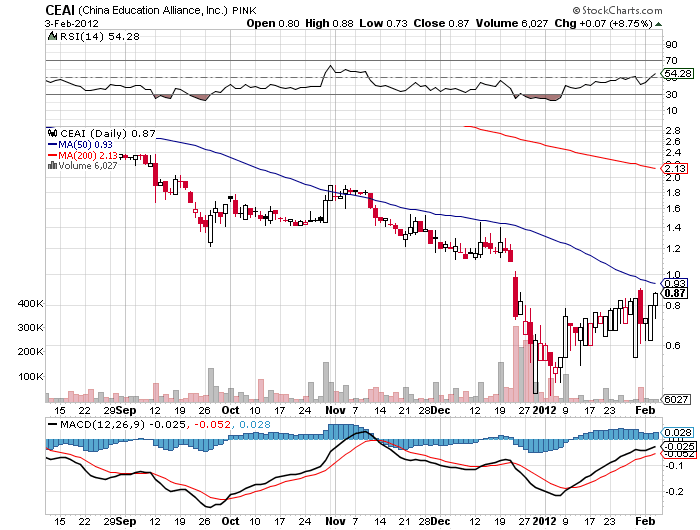Click the 0.6 price axis label

click(673, 345)
